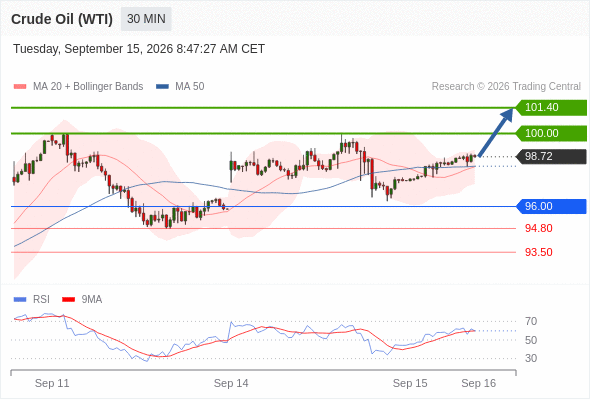590x400 pixels.
Task: Click the red 9MA legend swatch
Action: (x=68, y=300)
